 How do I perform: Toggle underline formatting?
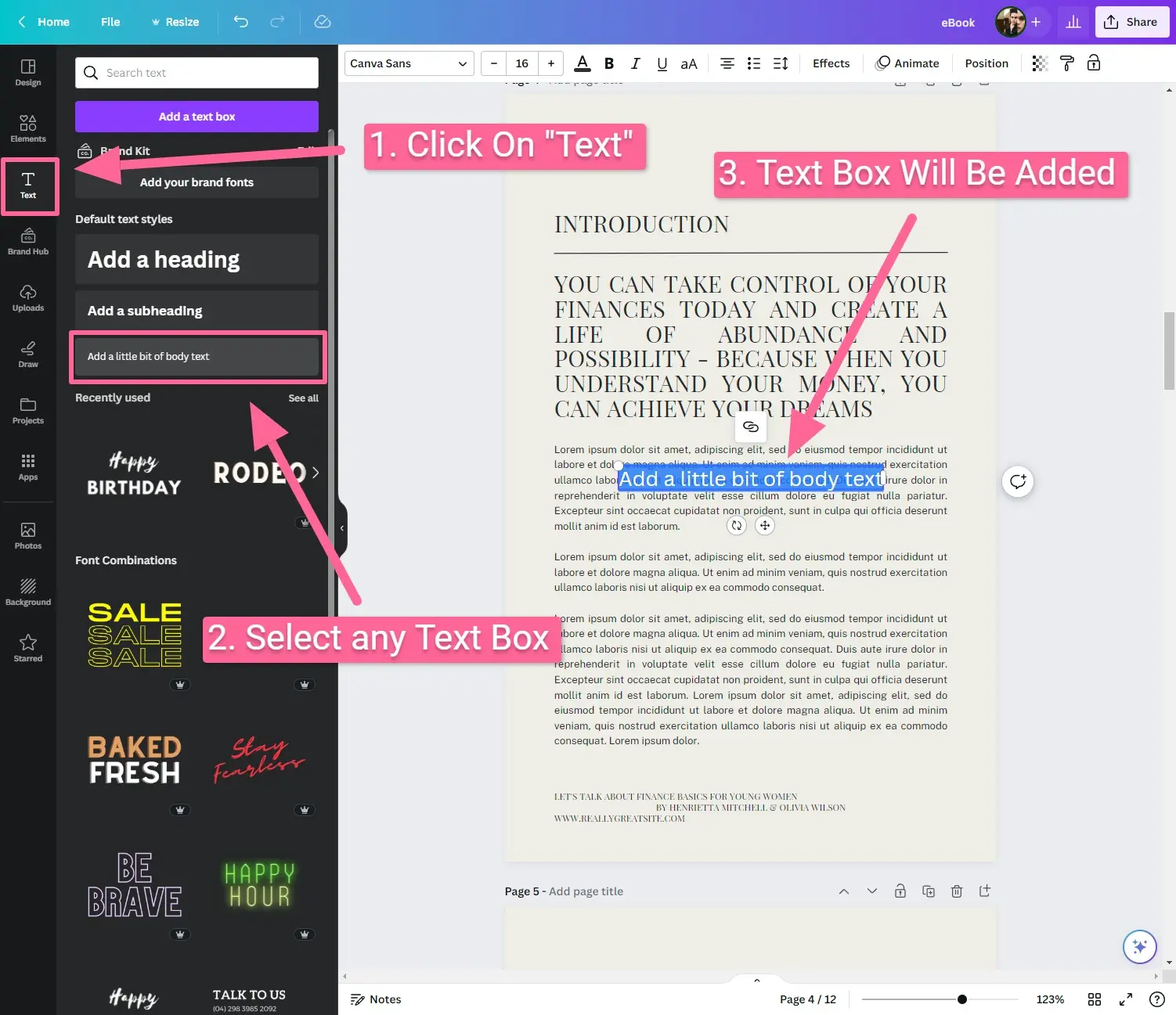pos(662,63)
